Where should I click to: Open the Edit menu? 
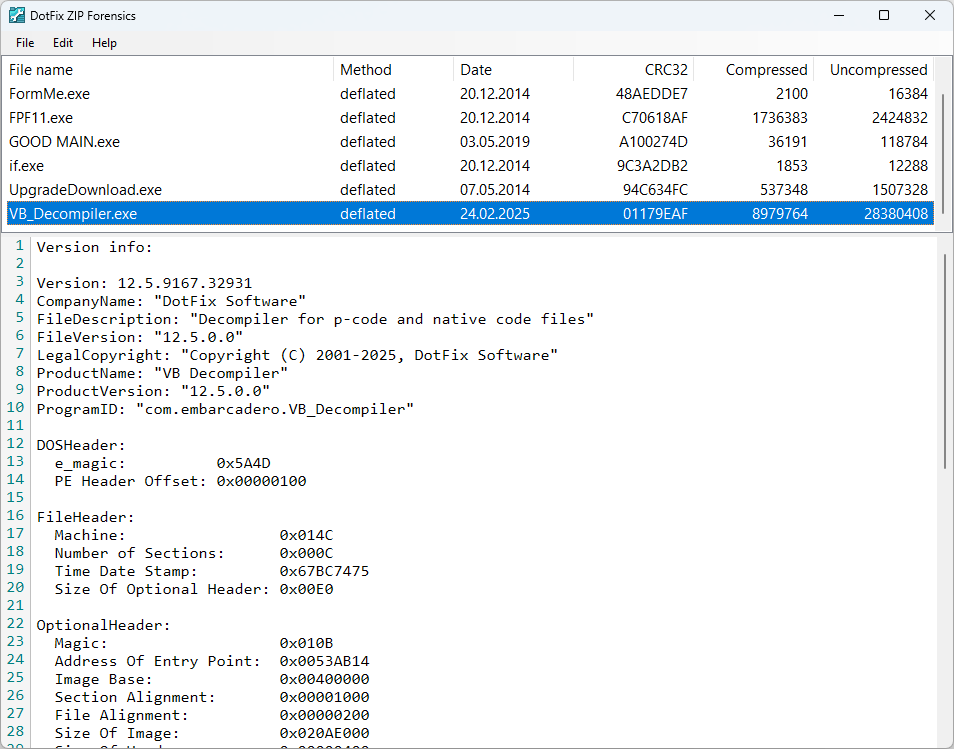(x=63, y=43)
